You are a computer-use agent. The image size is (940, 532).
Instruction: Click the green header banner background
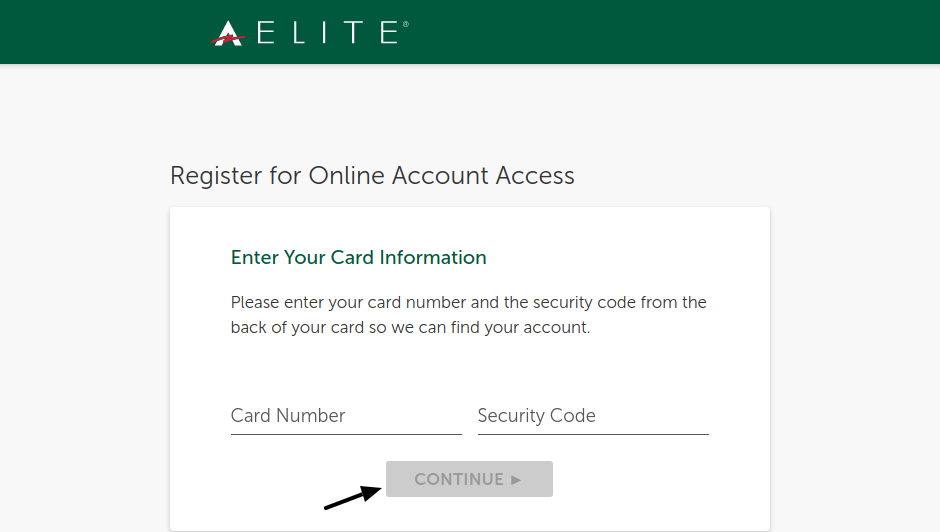[659, 32]
